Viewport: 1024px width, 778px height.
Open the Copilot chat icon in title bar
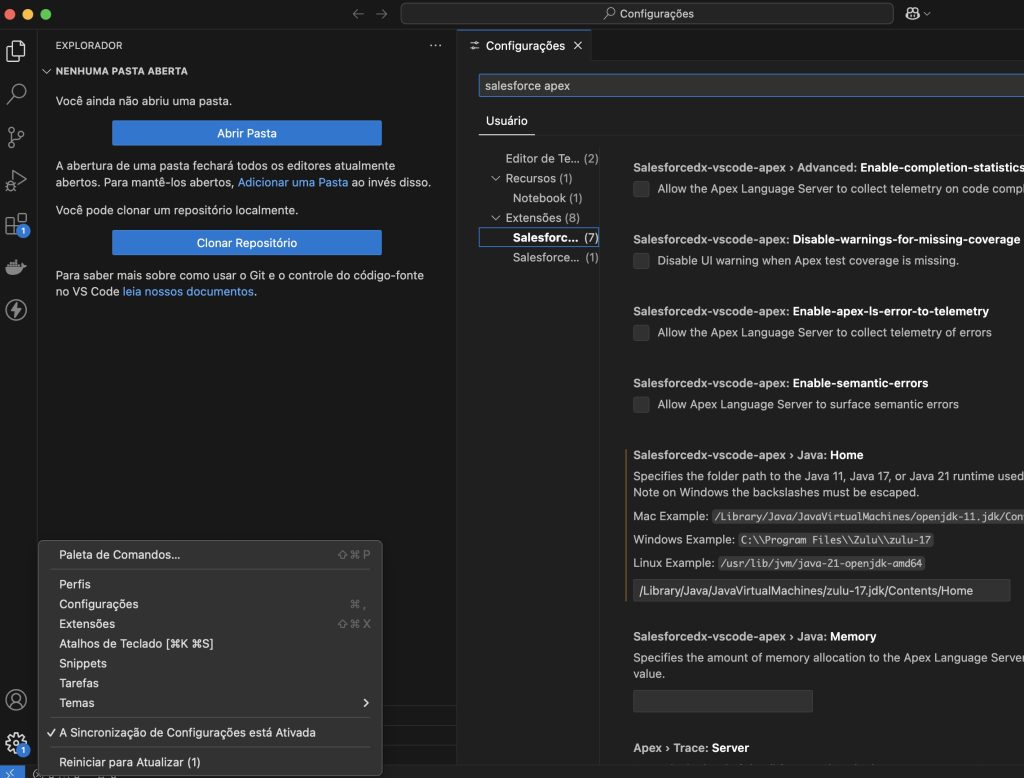point(912,14)
